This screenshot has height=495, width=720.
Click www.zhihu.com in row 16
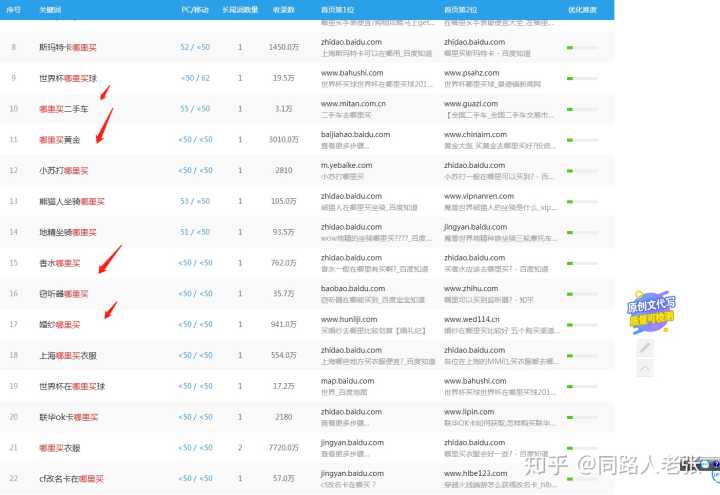tap(471, 288)
